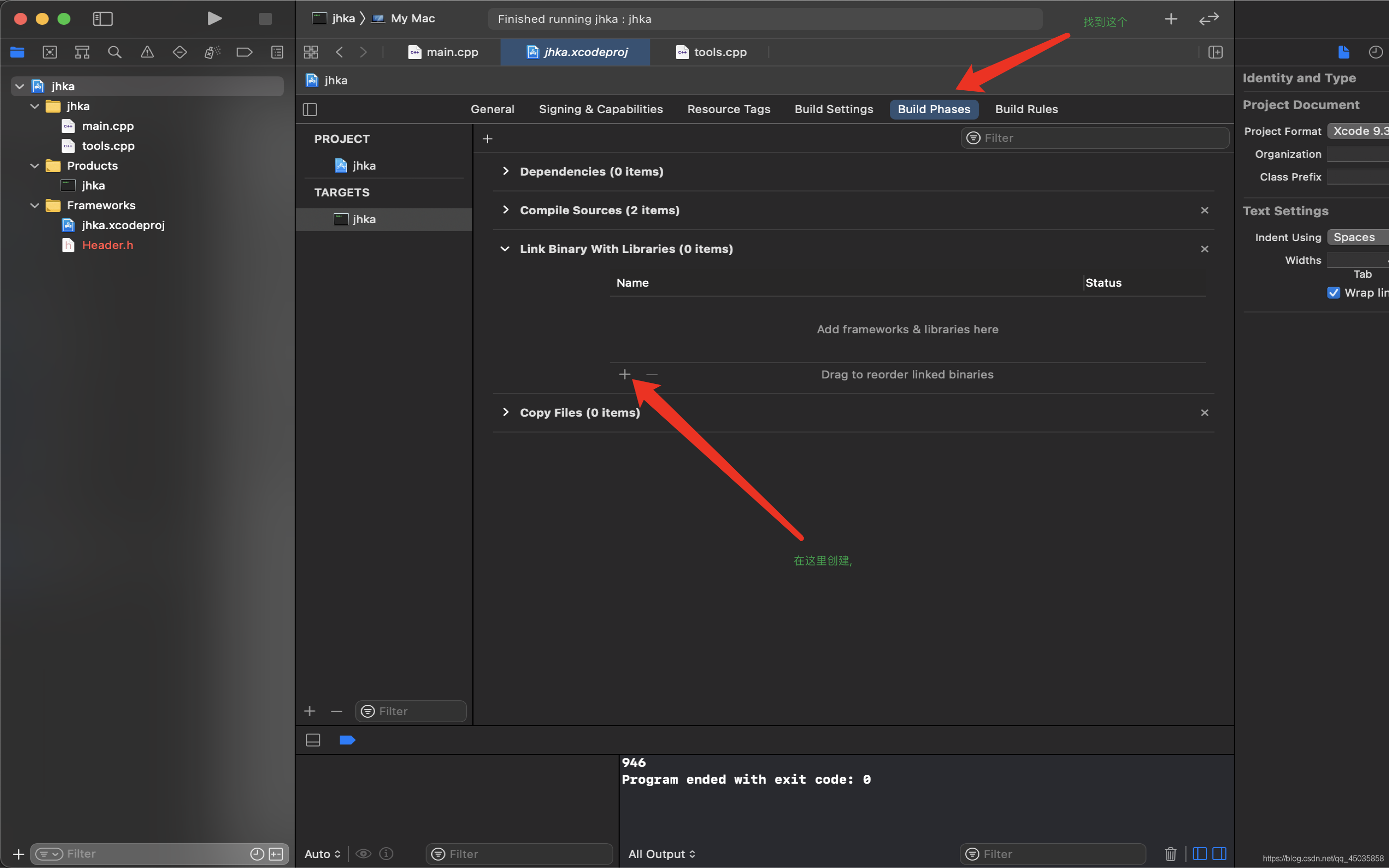
Task: Show the History inspector
Action: tap(1376, 52)
